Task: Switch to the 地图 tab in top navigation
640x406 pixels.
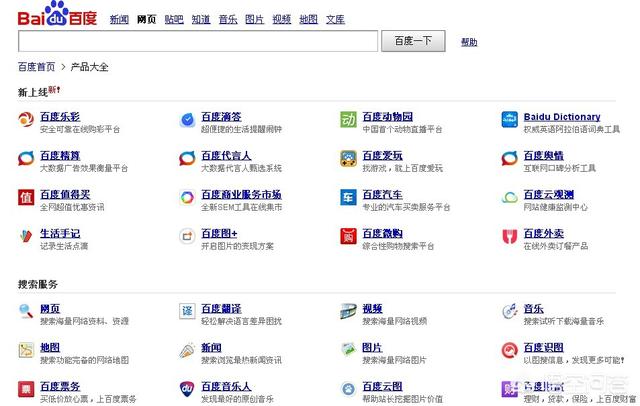Action: [308, 19]
